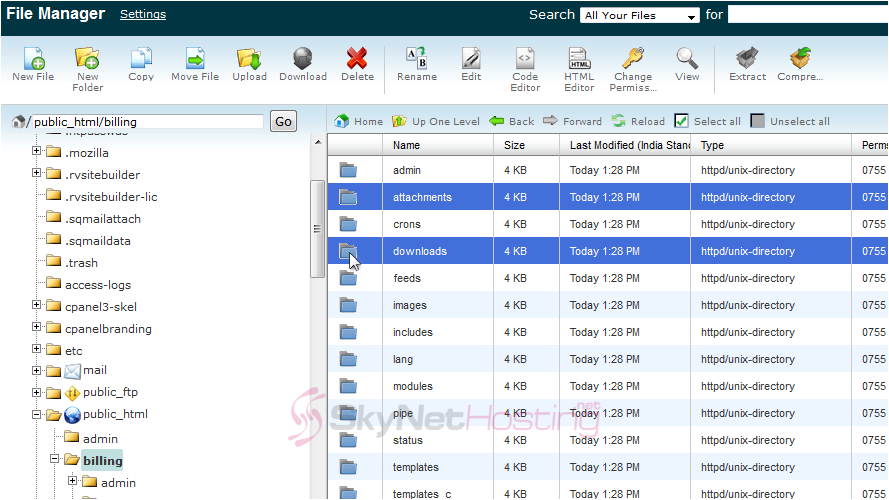Expand the admin node under billing
Screen dimensions: 889x500
(x=73, y=481)
